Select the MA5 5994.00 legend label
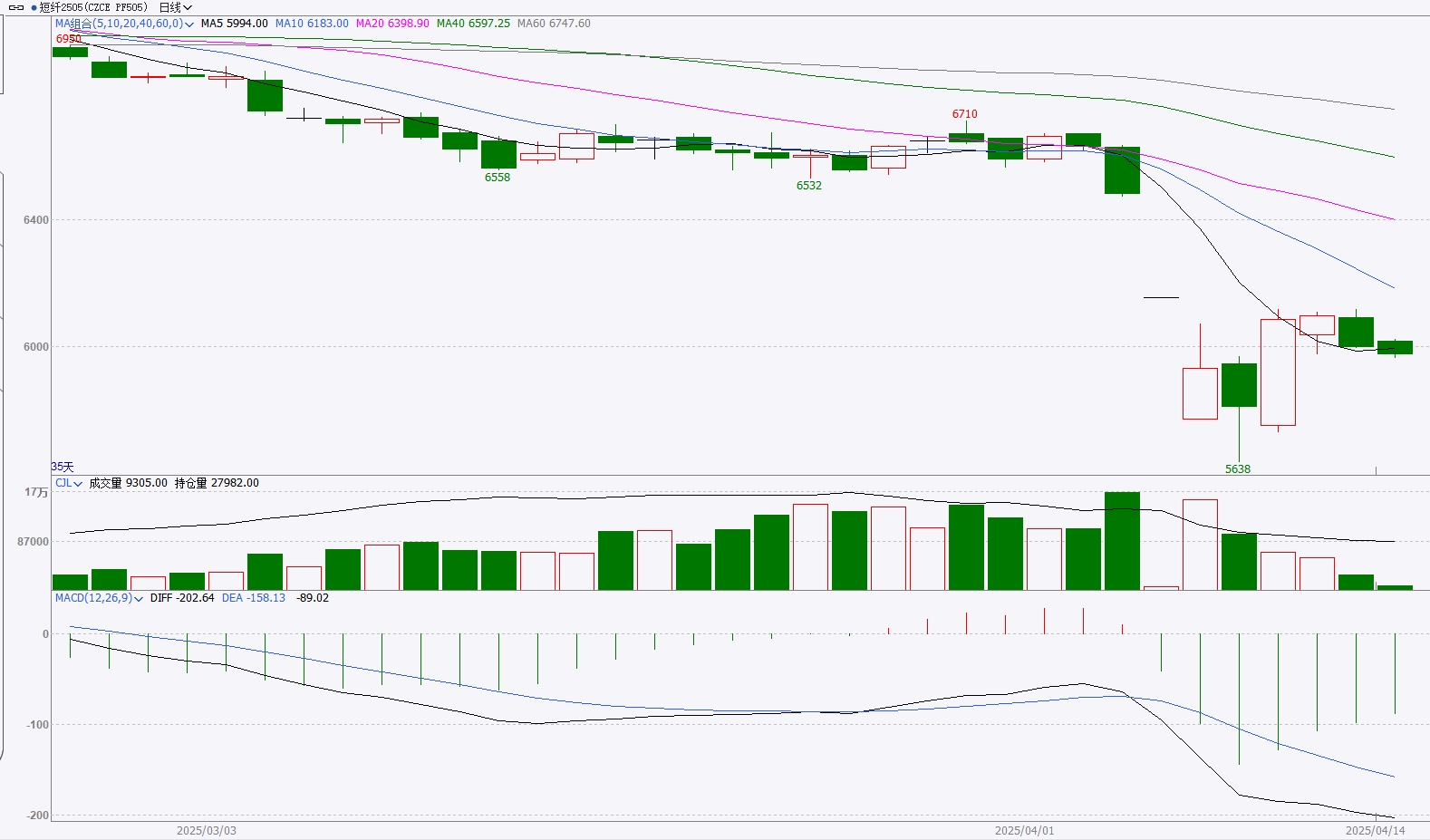 point(234,24)
